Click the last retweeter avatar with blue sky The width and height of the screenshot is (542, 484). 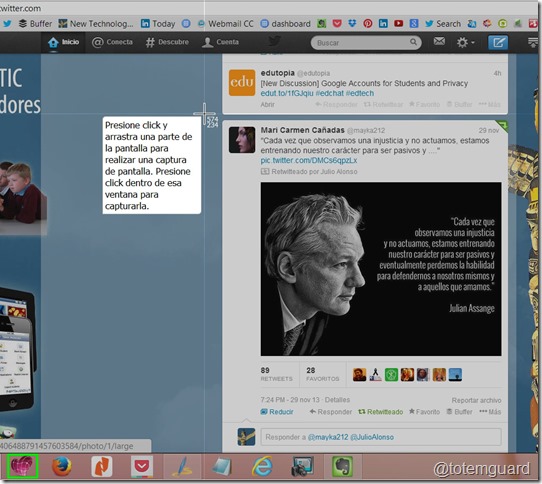(x=455, y=374)
